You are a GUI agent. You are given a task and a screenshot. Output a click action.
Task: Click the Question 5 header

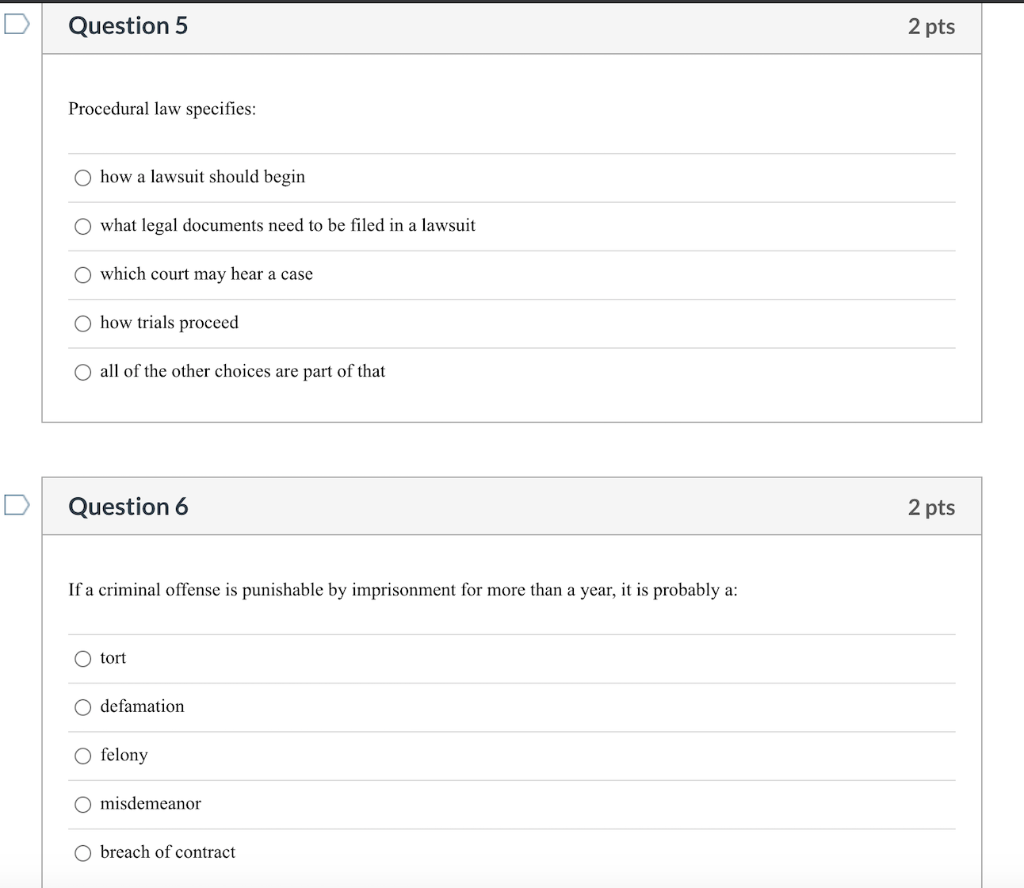(x=128, y=26)
